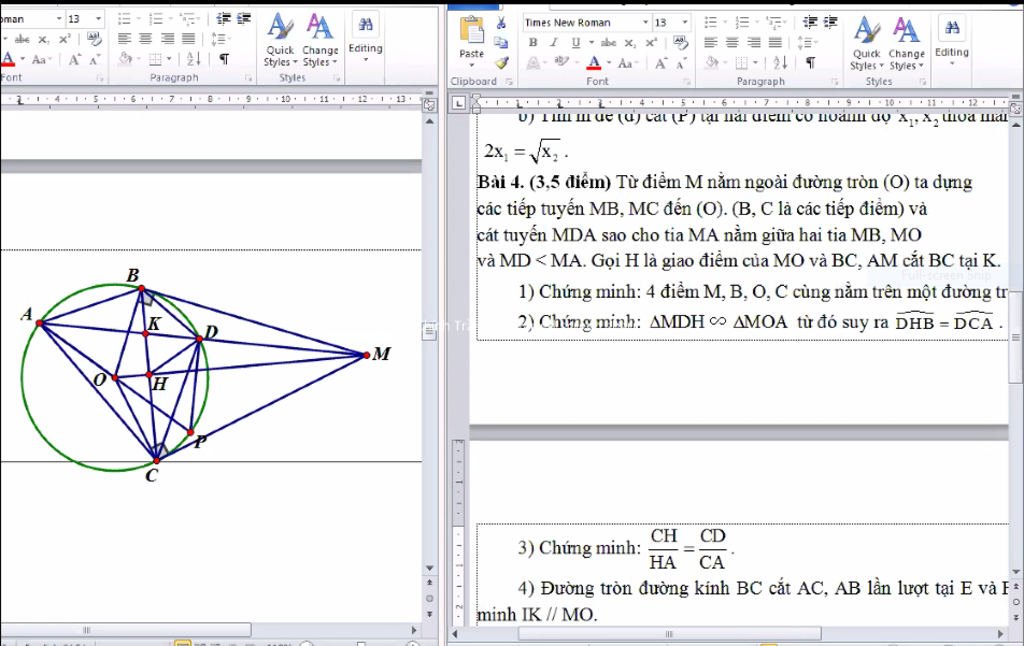Apply red font color in right window

click(x=593, y=63)
